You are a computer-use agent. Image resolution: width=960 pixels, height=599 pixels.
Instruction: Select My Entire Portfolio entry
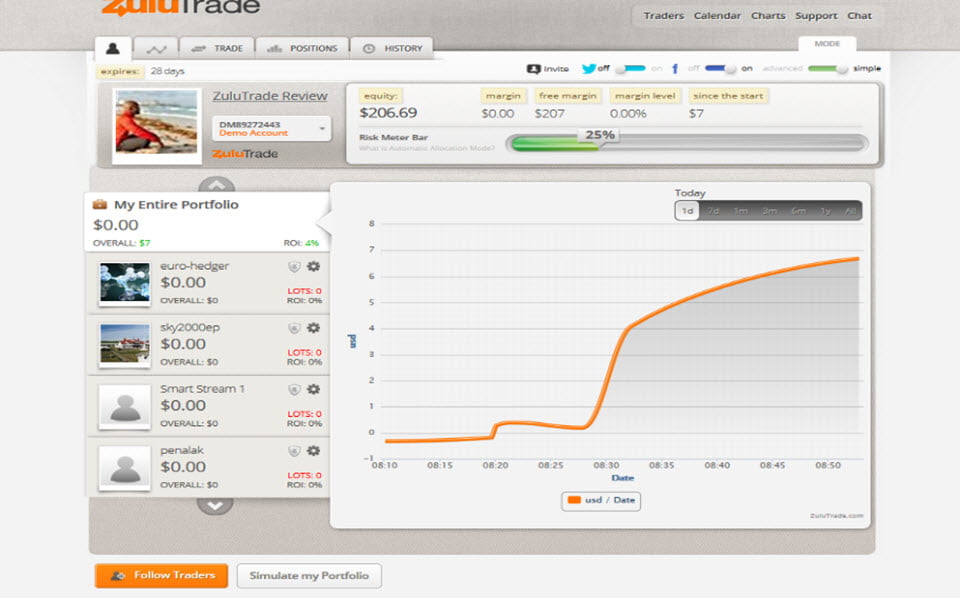click(x=207, y=222)
